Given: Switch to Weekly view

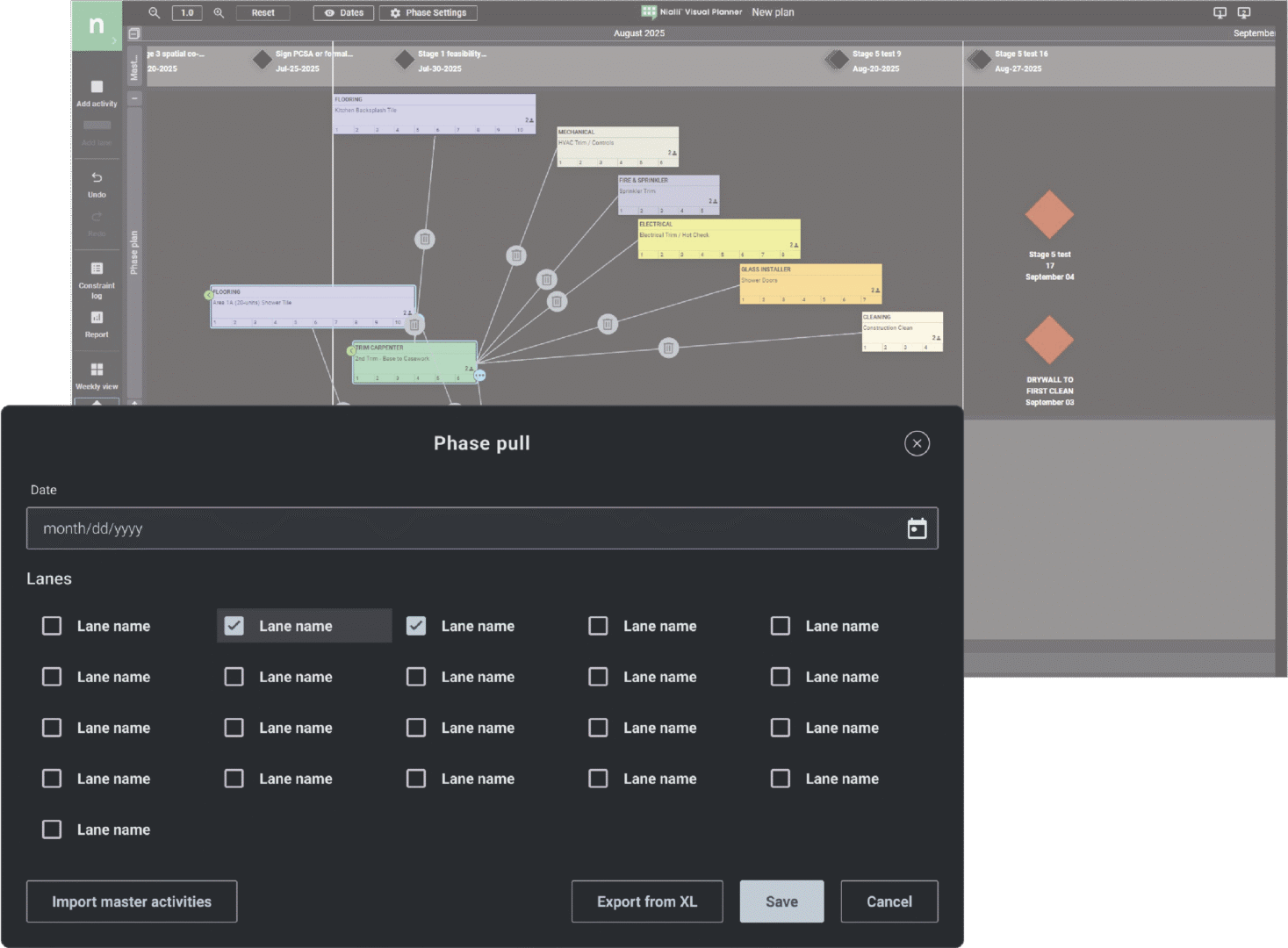Looking at the screenshot, I should 97,375.
